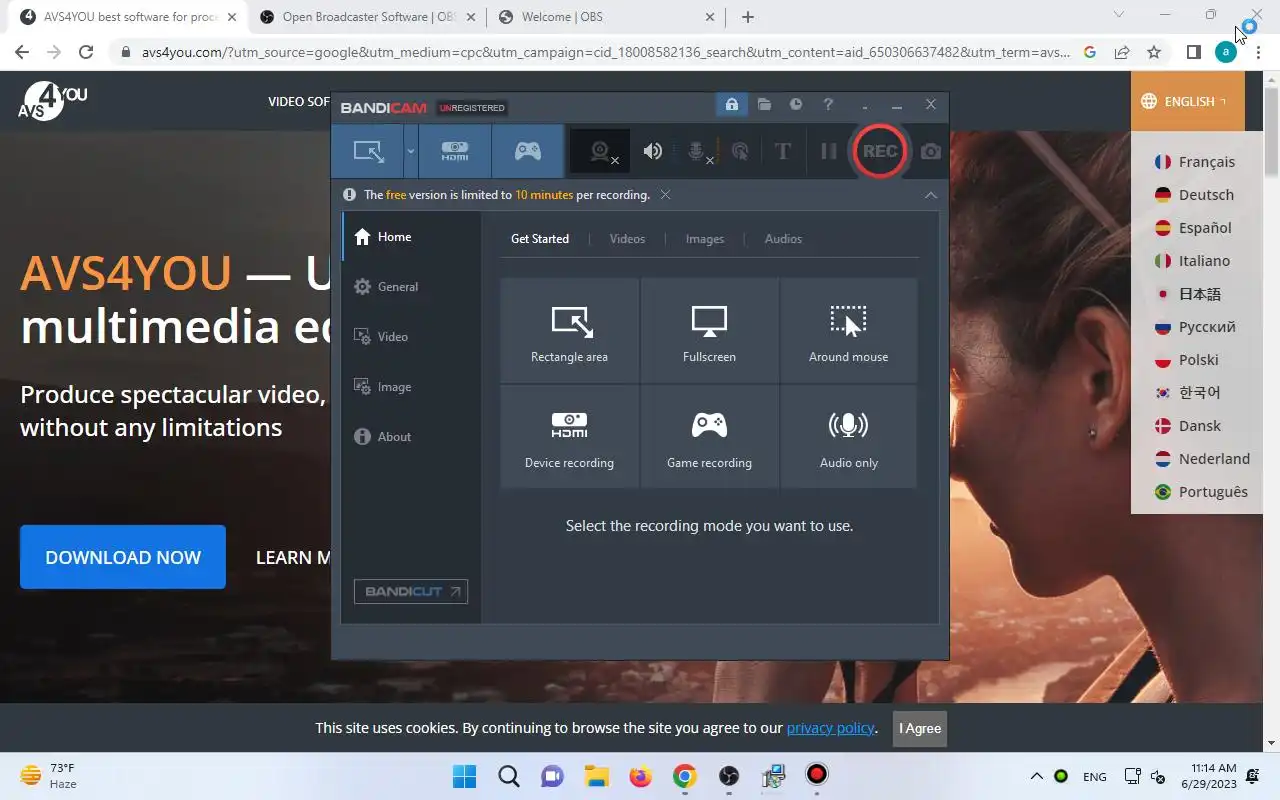
Task: Open a new Chrome tab
Action: [748, 17]
